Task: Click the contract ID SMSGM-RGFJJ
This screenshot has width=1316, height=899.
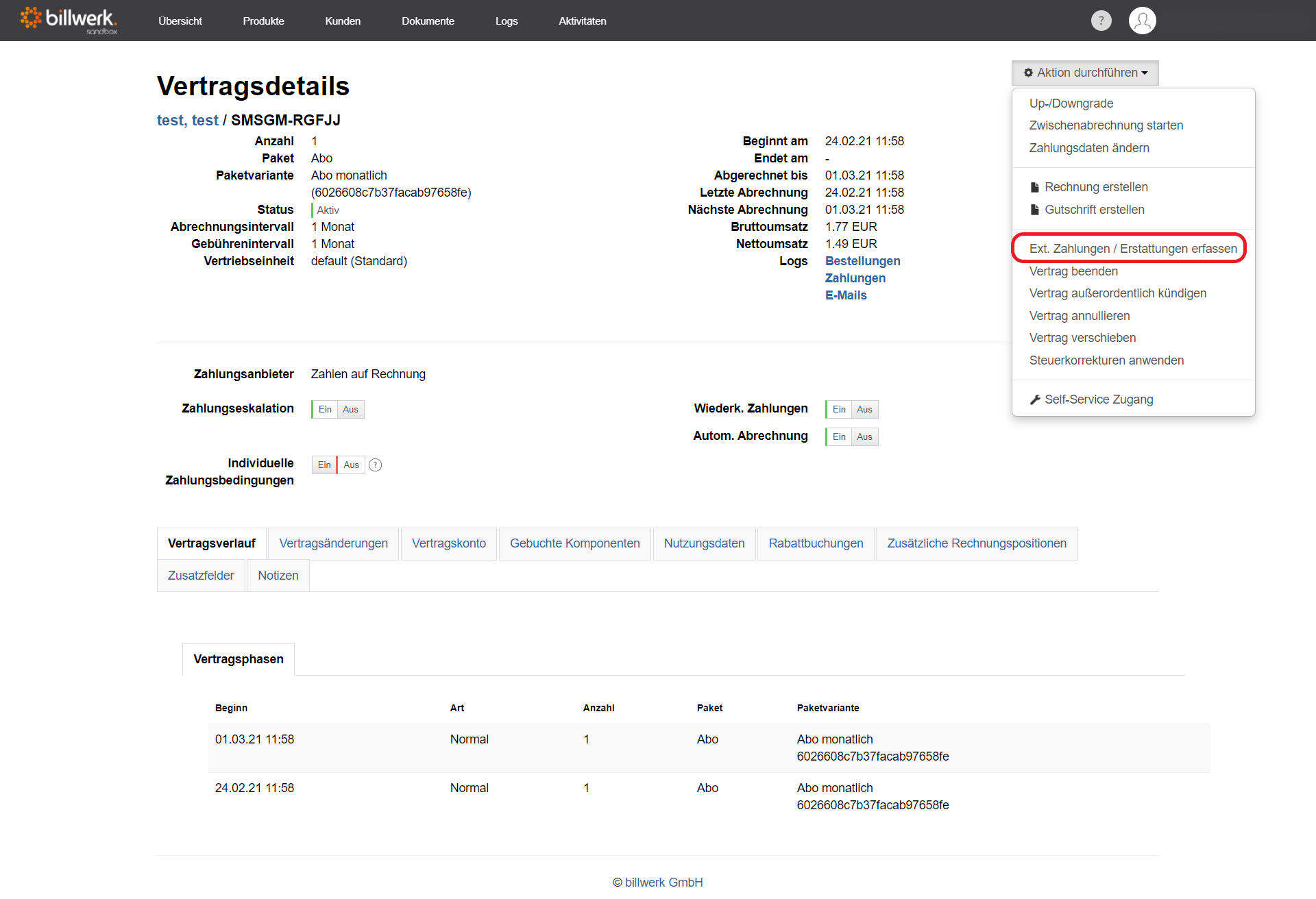Action: [x=286, y=121]
